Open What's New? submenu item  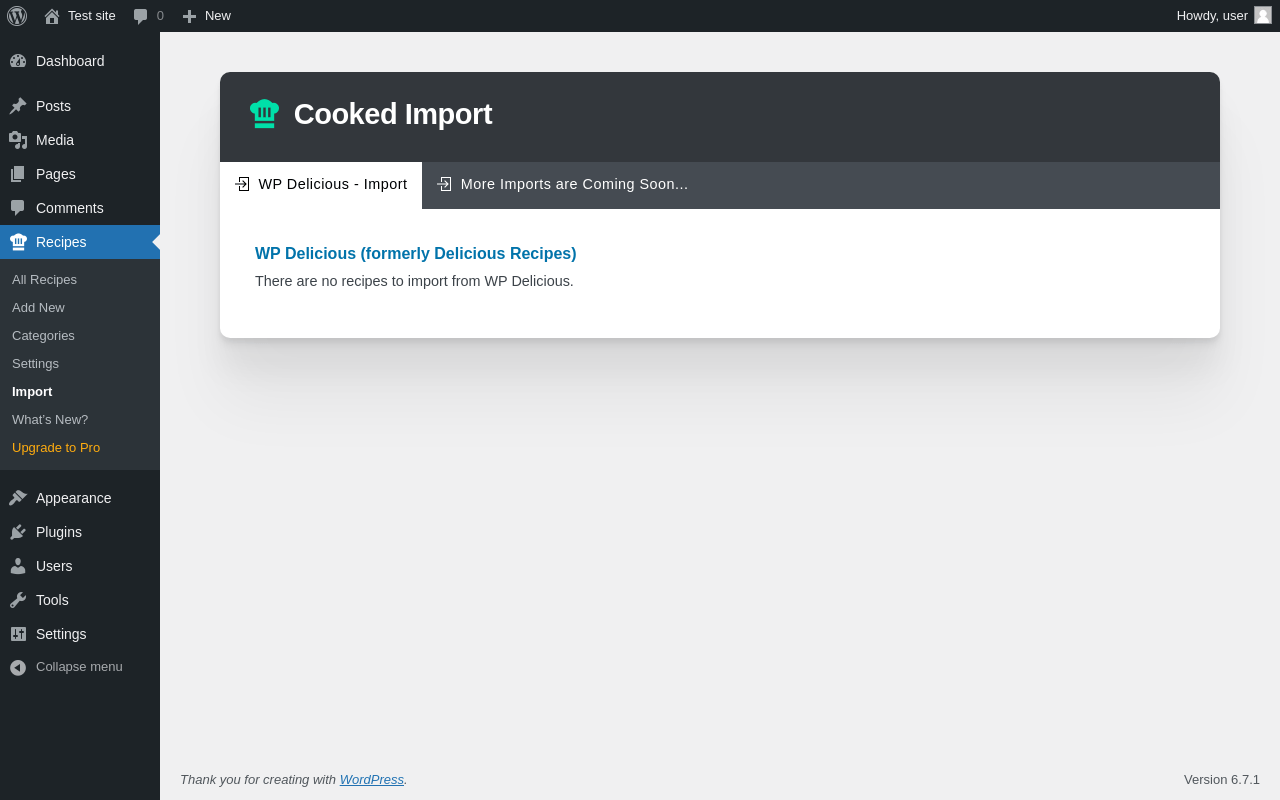[50, 420]
